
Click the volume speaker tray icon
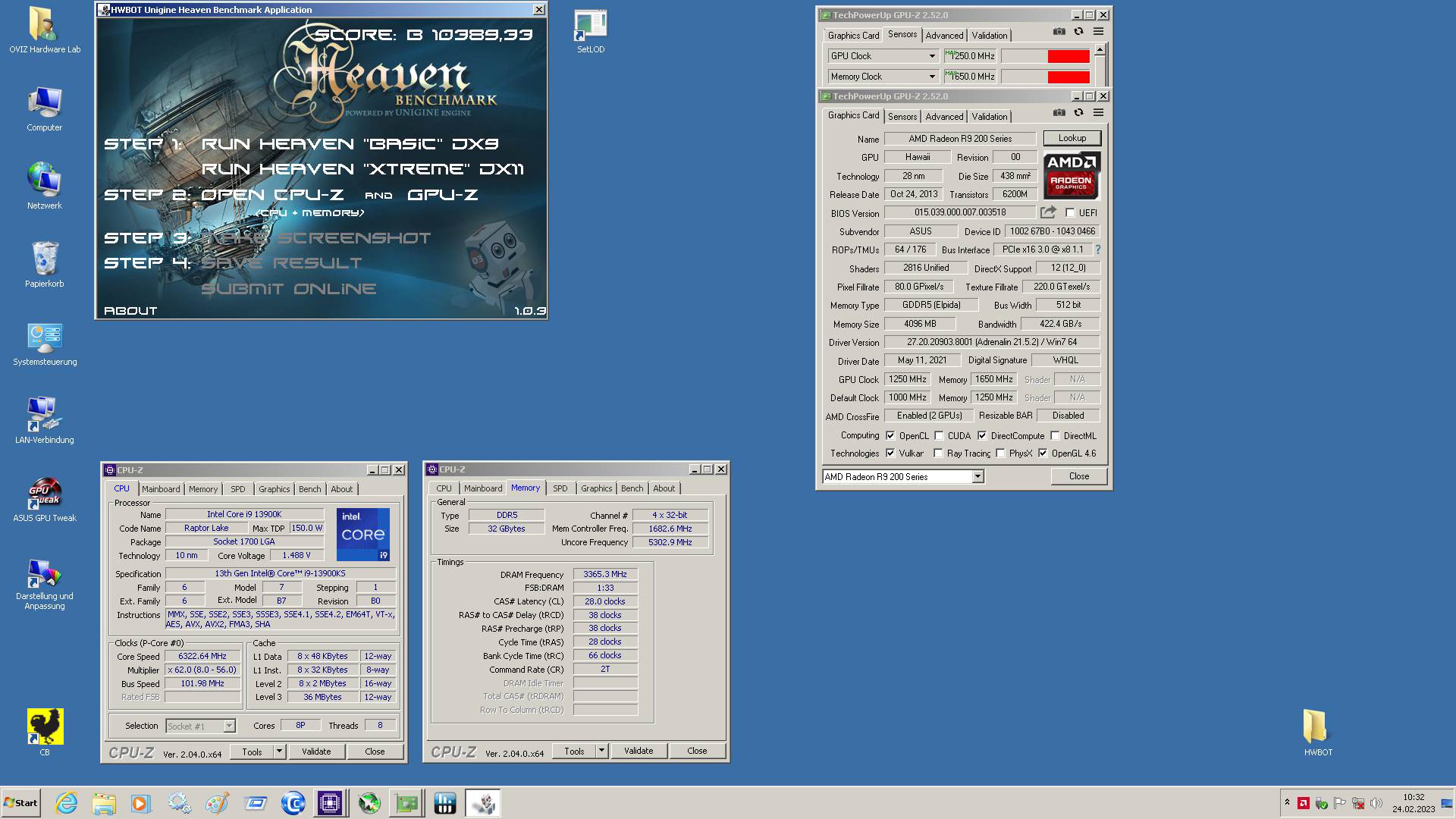(1376, 803)
